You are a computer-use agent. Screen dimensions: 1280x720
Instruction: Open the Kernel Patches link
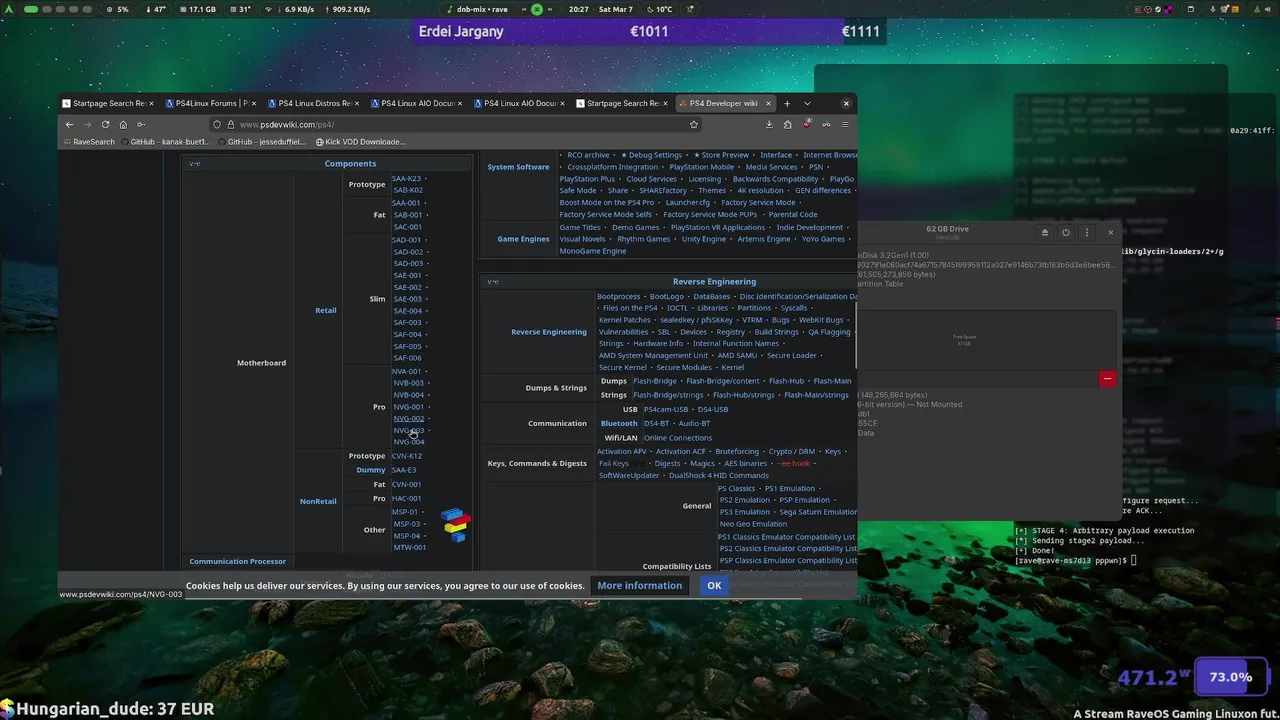[624, 320]
